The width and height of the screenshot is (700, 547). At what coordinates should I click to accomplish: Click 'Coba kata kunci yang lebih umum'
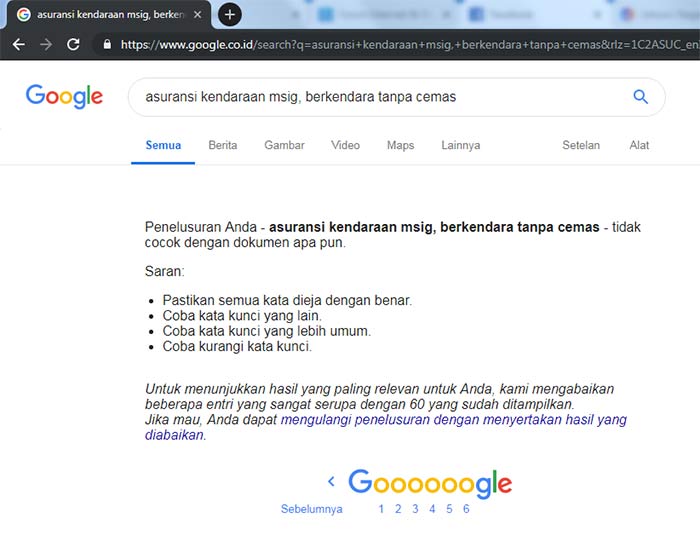267,331
